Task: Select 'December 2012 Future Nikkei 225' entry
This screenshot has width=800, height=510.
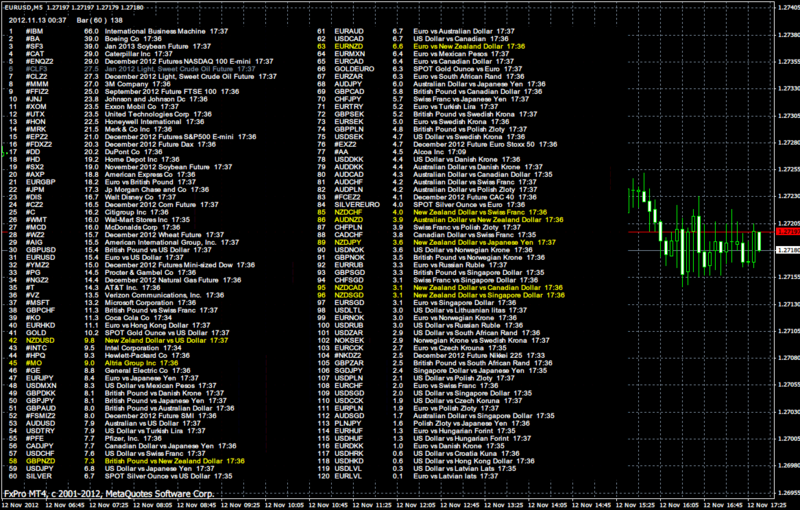Action: (468, 356)
